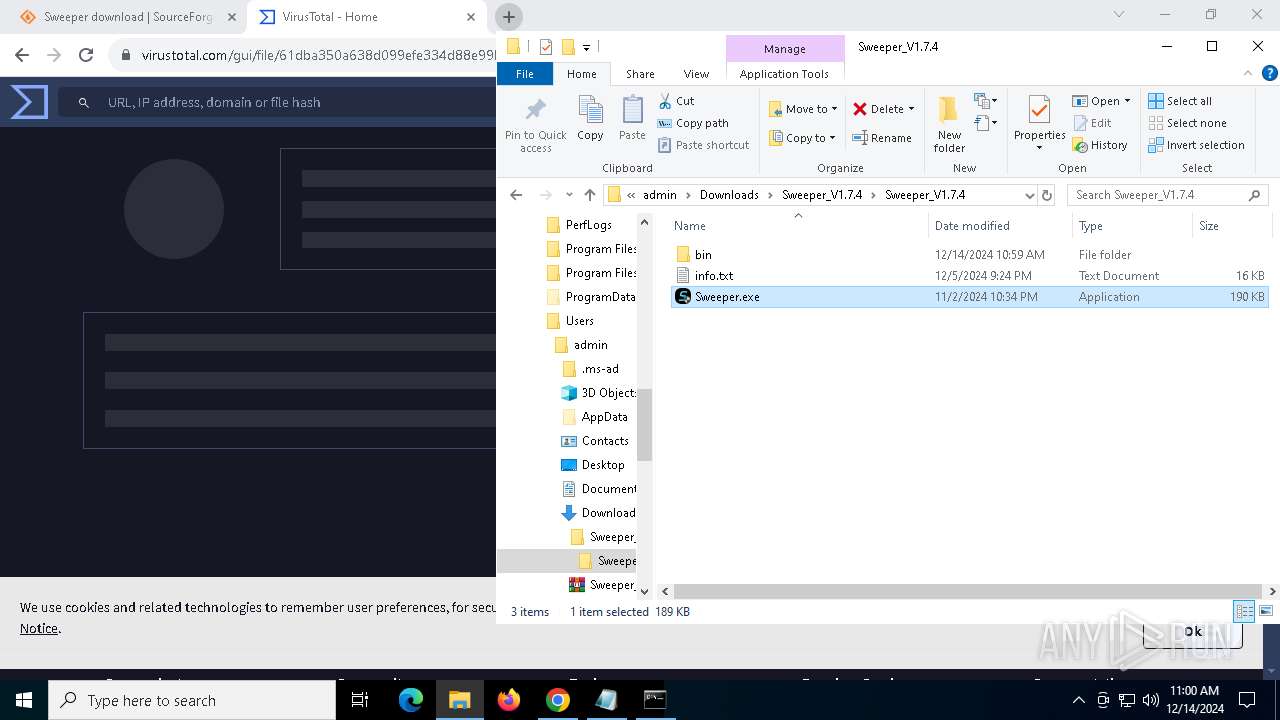The height and width of the screenshot is (720, 1280).
Task: Reload the VirusTotal page in Chrome
Action: pos(86,55)
